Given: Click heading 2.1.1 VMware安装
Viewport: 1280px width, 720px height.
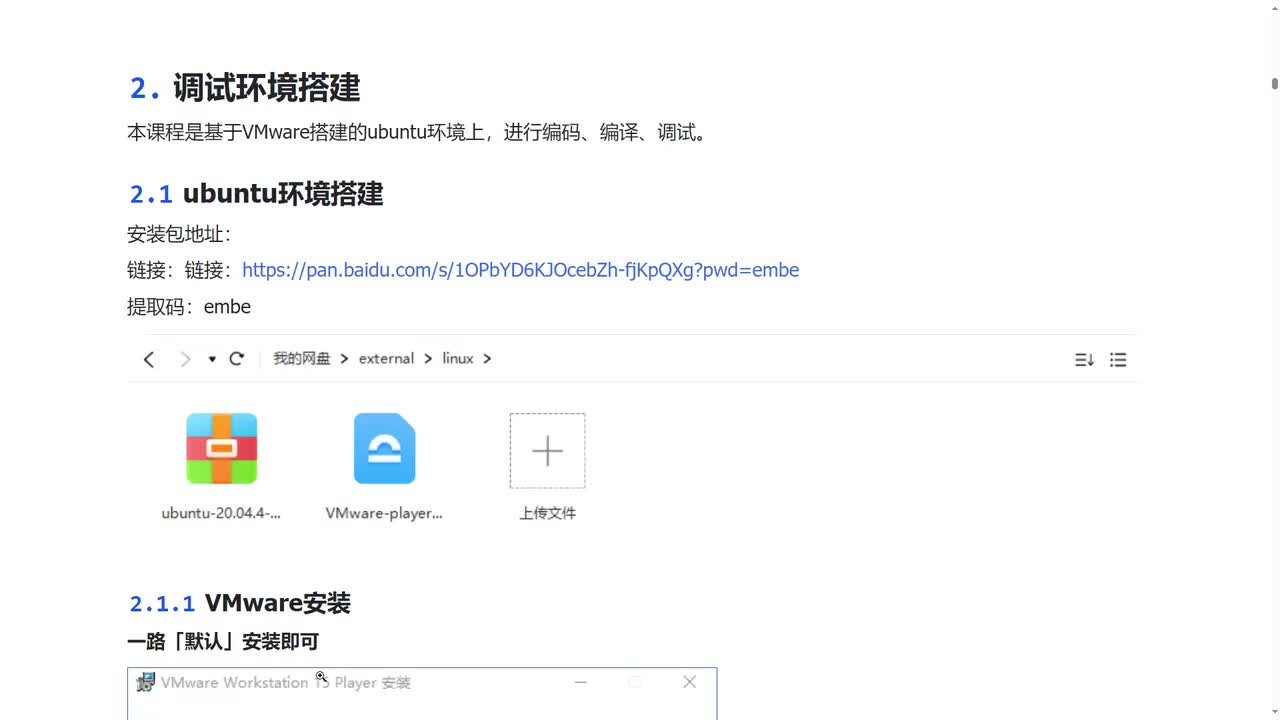Looking at the screenshot, I should [240, 603].
